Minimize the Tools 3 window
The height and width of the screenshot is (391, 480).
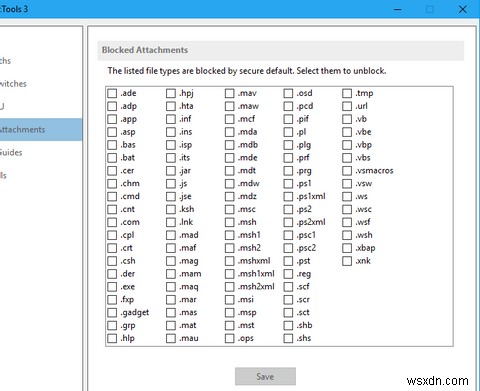398,9
